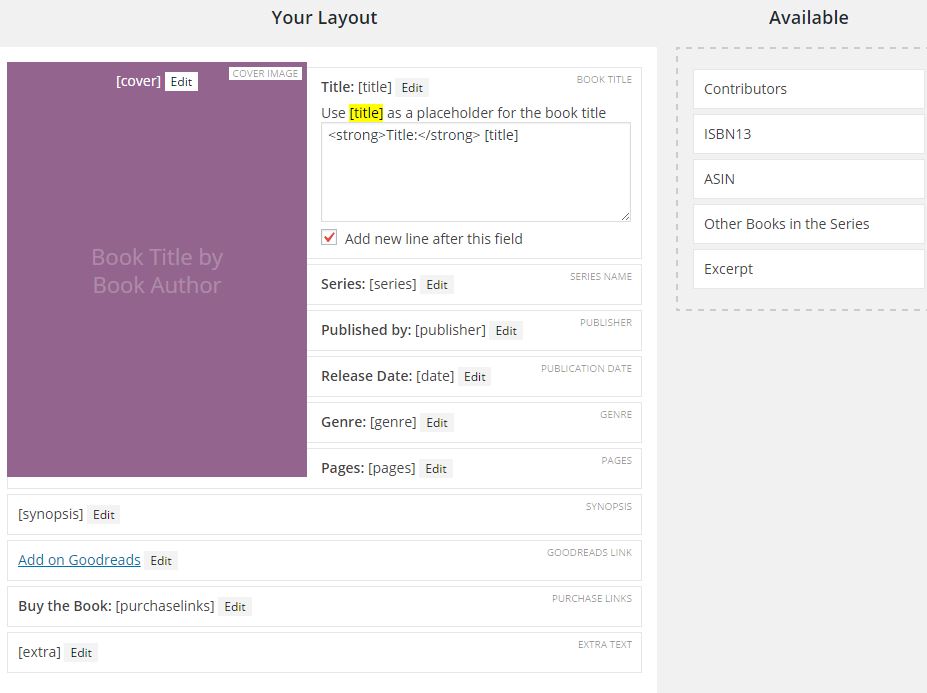Click the highlighted [title] placeholder hint
Image resolution: width=927 pixels, height=693 pixels.
[x=366, y=113]
